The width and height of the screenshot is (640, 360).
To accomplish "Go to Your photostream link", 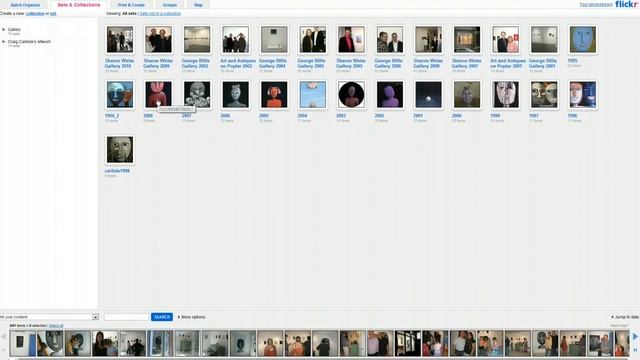I will [x=596, y=5].
